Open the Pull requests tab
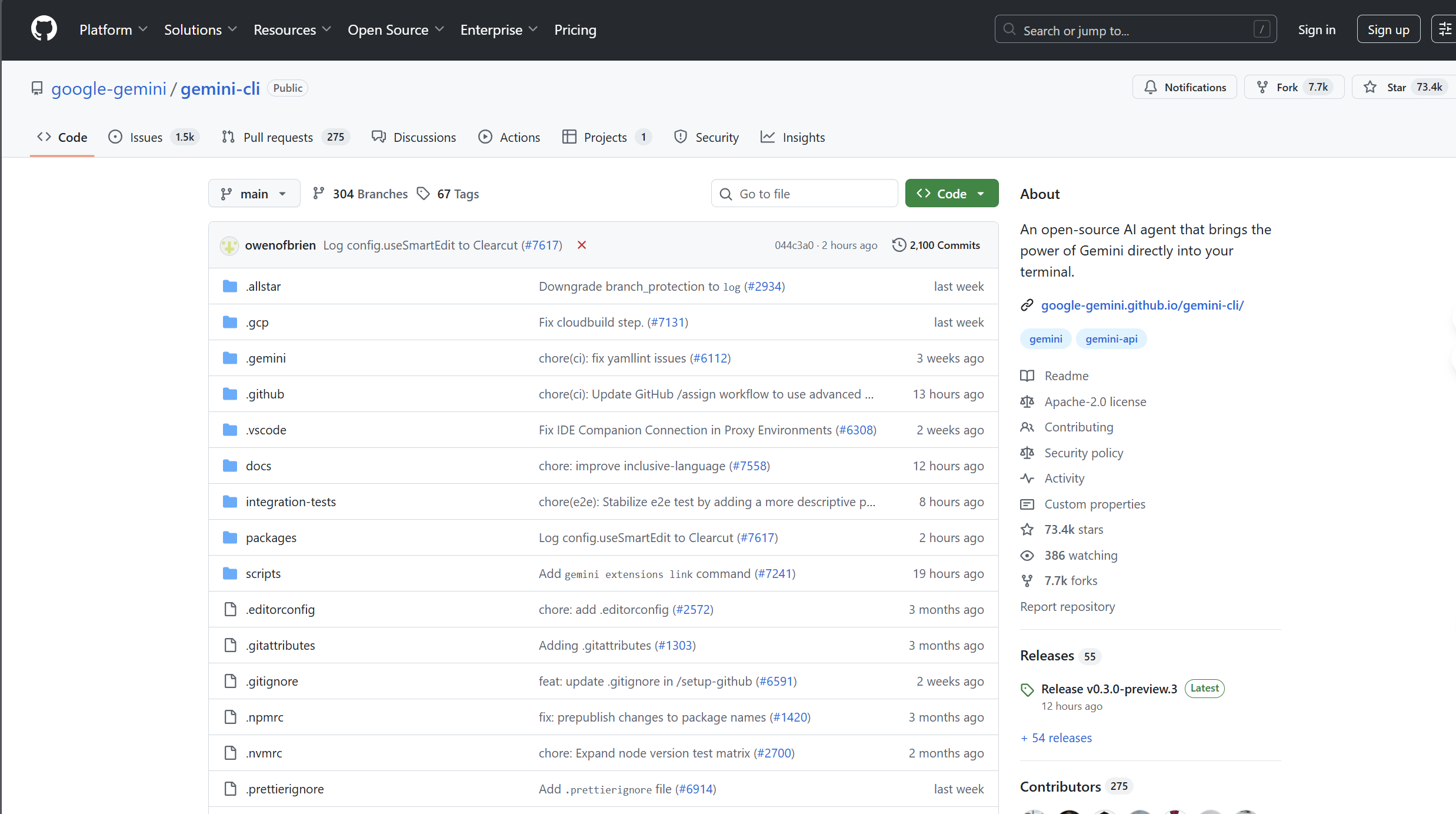This screenshot has width=1456, height=814. [x=285, y=137]
